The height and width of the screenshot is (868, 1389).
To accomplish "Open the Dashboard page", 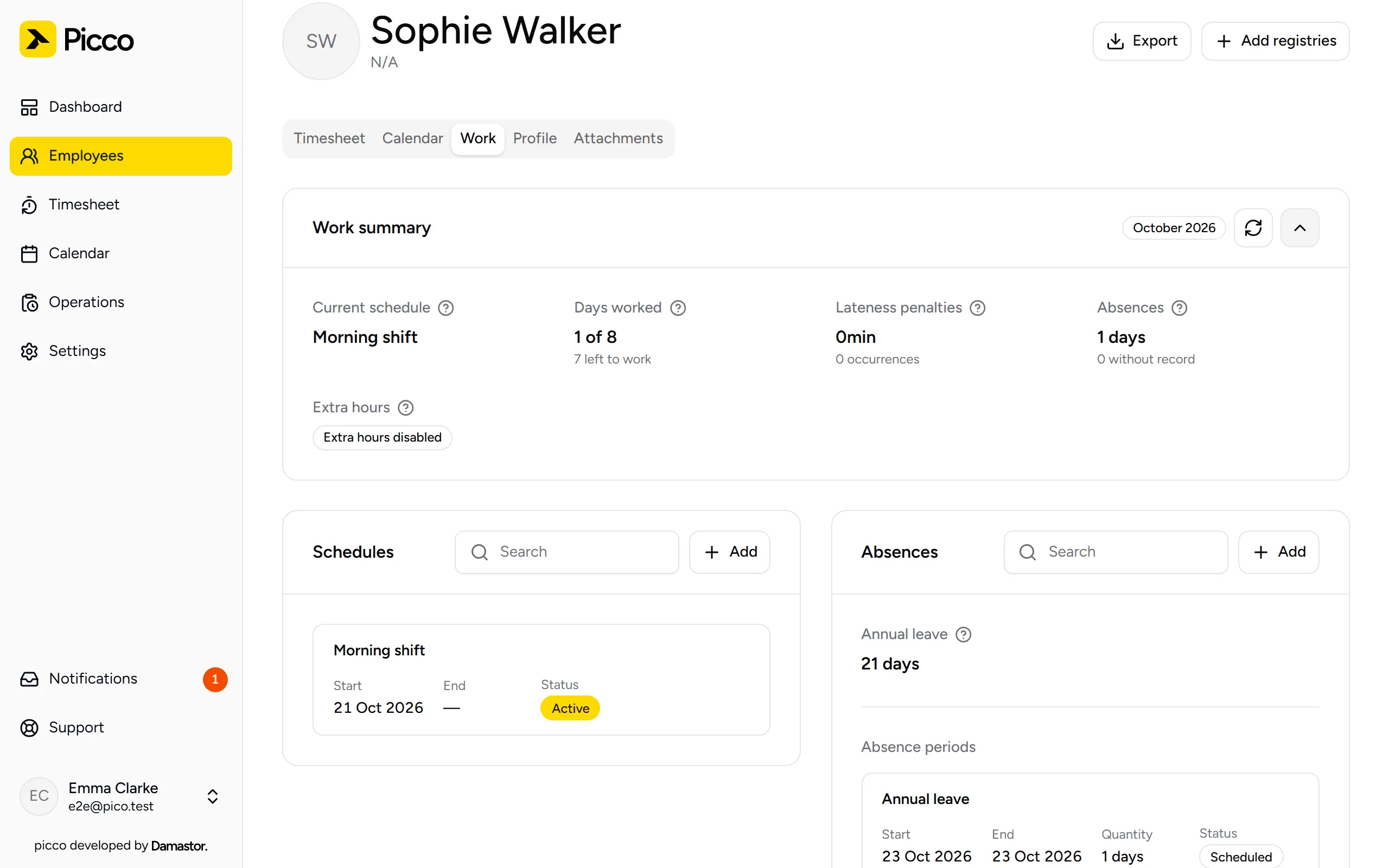I will [x=120, y=107].
